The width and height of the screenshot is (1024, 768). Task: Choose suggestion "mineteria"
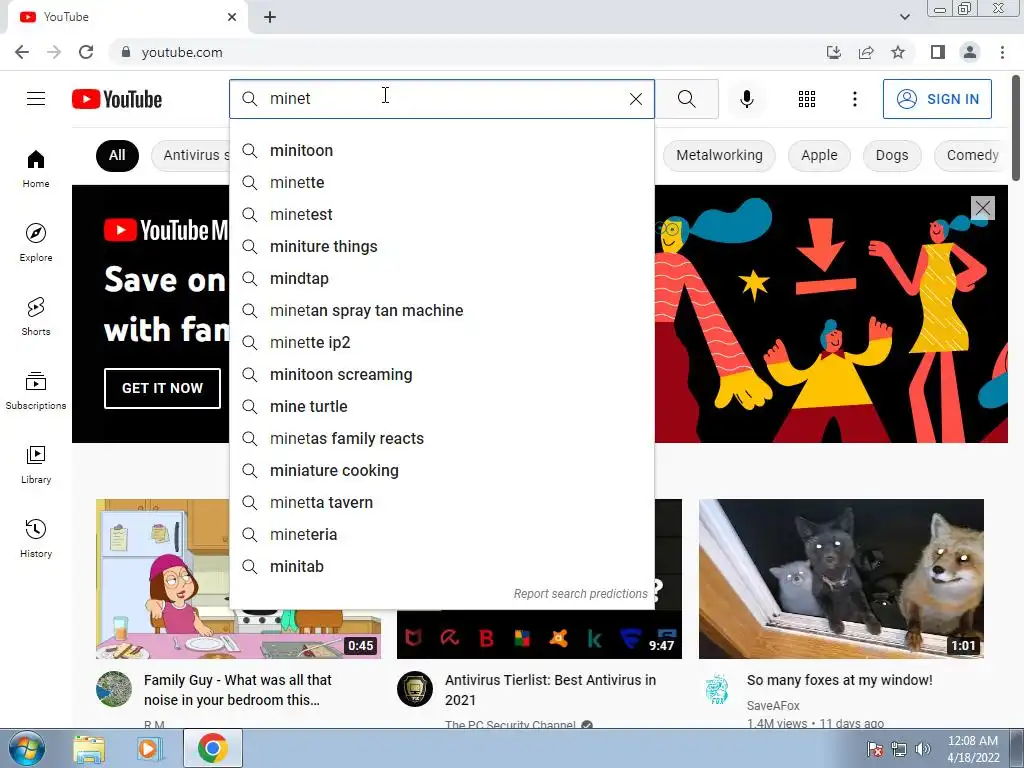tap(441, 534)
